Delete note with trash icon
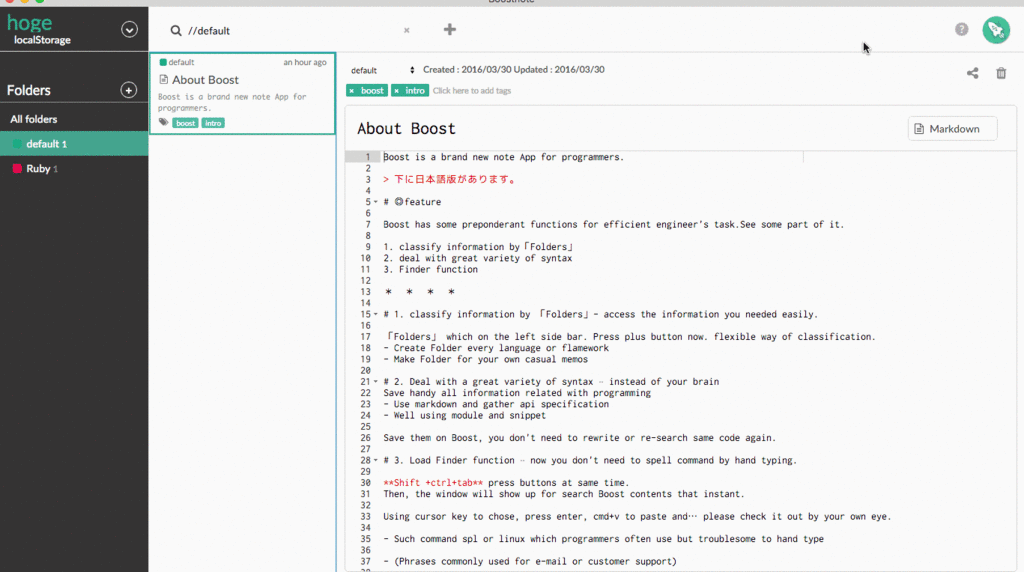 click(x=1001, y=73)
